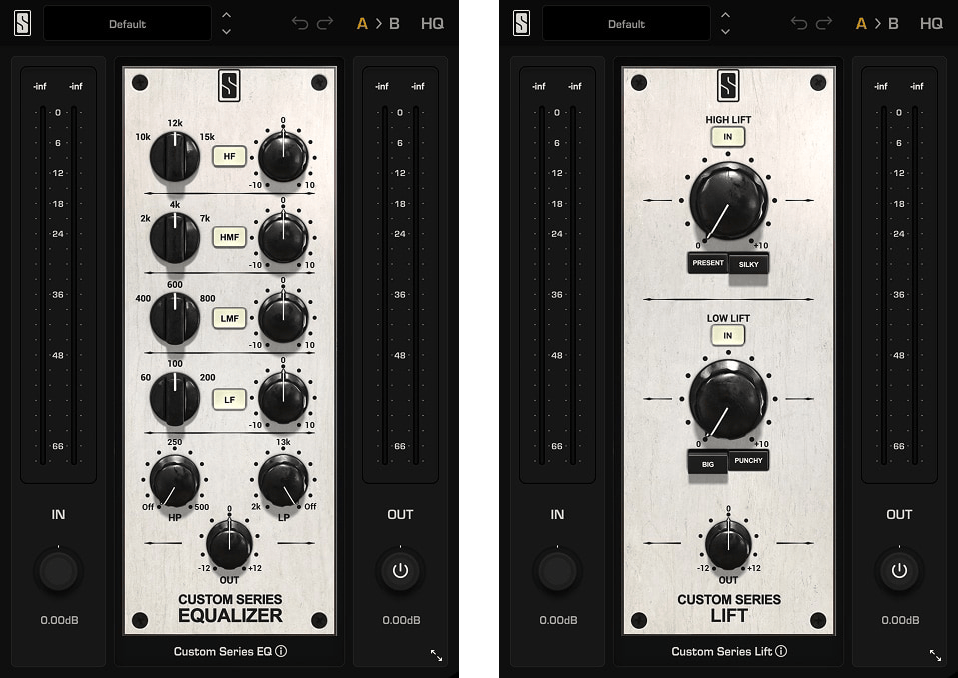The image size is (958, 678).
Task: Click the Slate logo icon on the EQ plugin
Action: (x=21, y=22)
